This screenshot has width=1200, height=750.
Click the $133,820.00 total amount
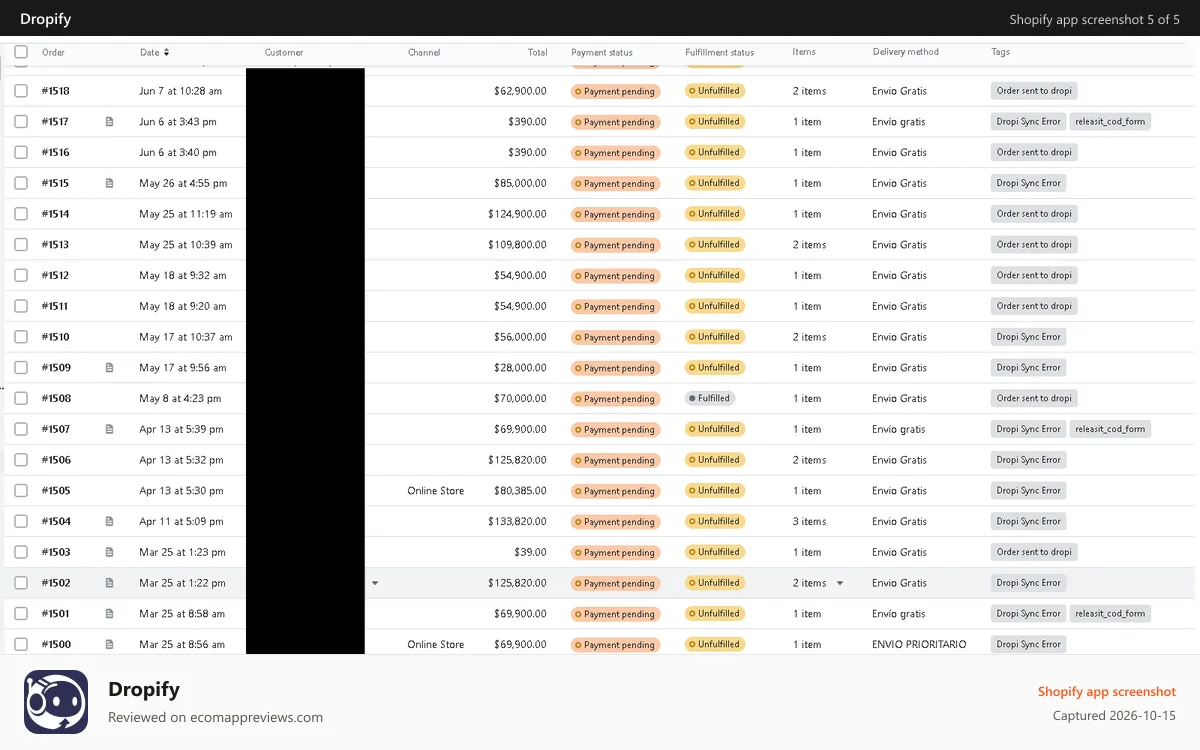point(517,521)
